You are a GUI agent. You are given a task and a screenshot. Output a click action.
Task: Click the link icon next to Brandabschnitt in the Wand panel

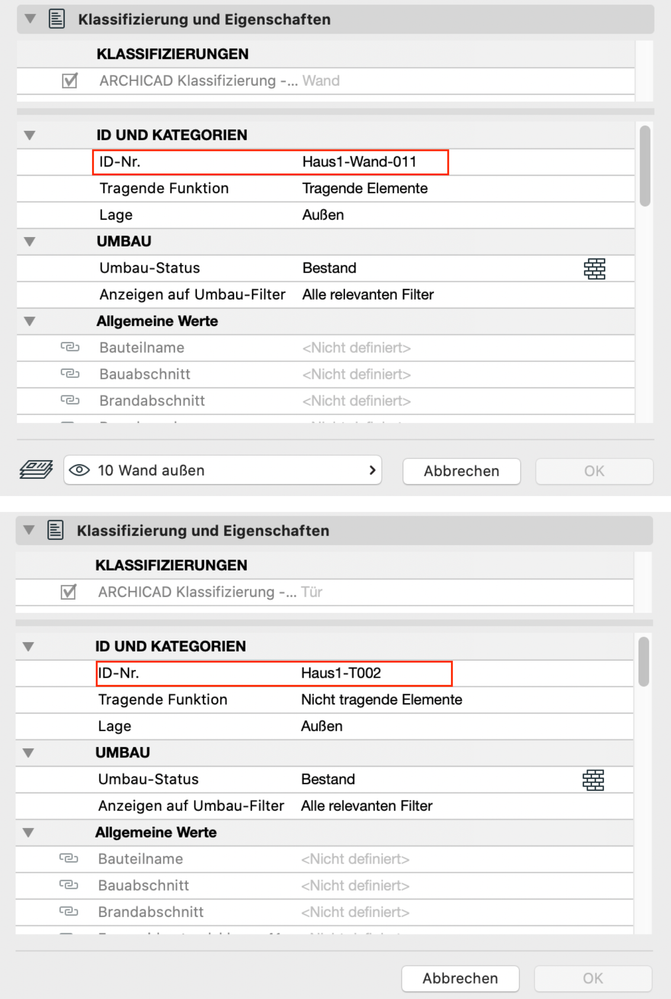click(x=69, y=400)
